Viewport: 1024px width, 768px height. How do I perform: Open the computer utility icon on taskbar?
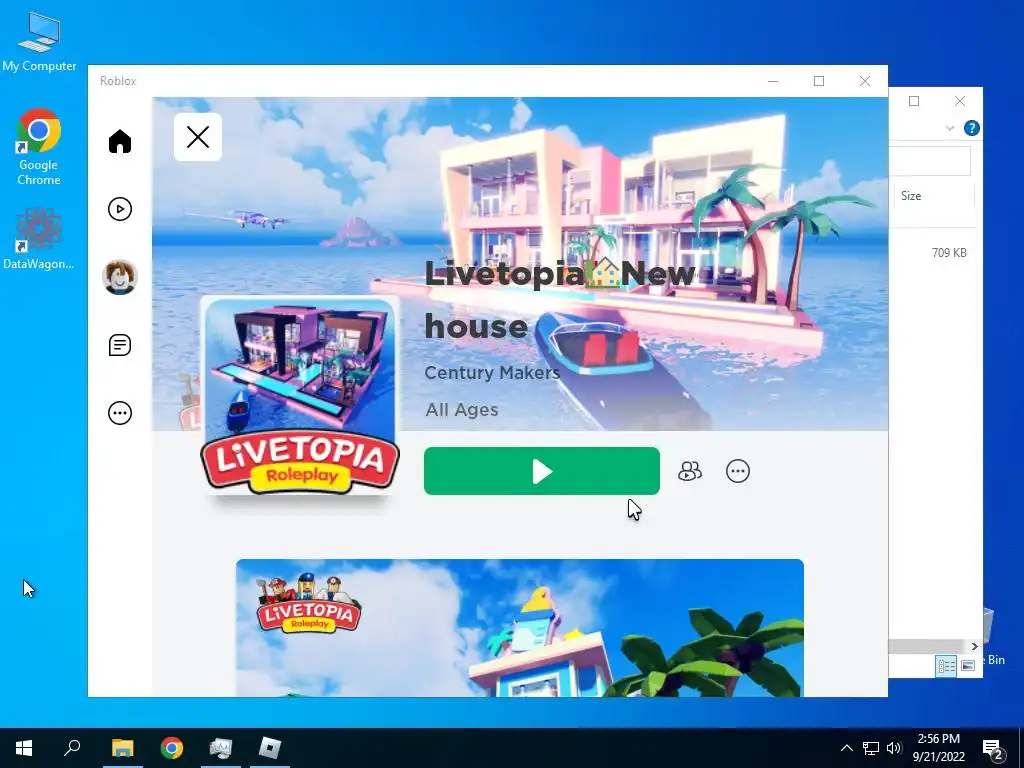221,748
